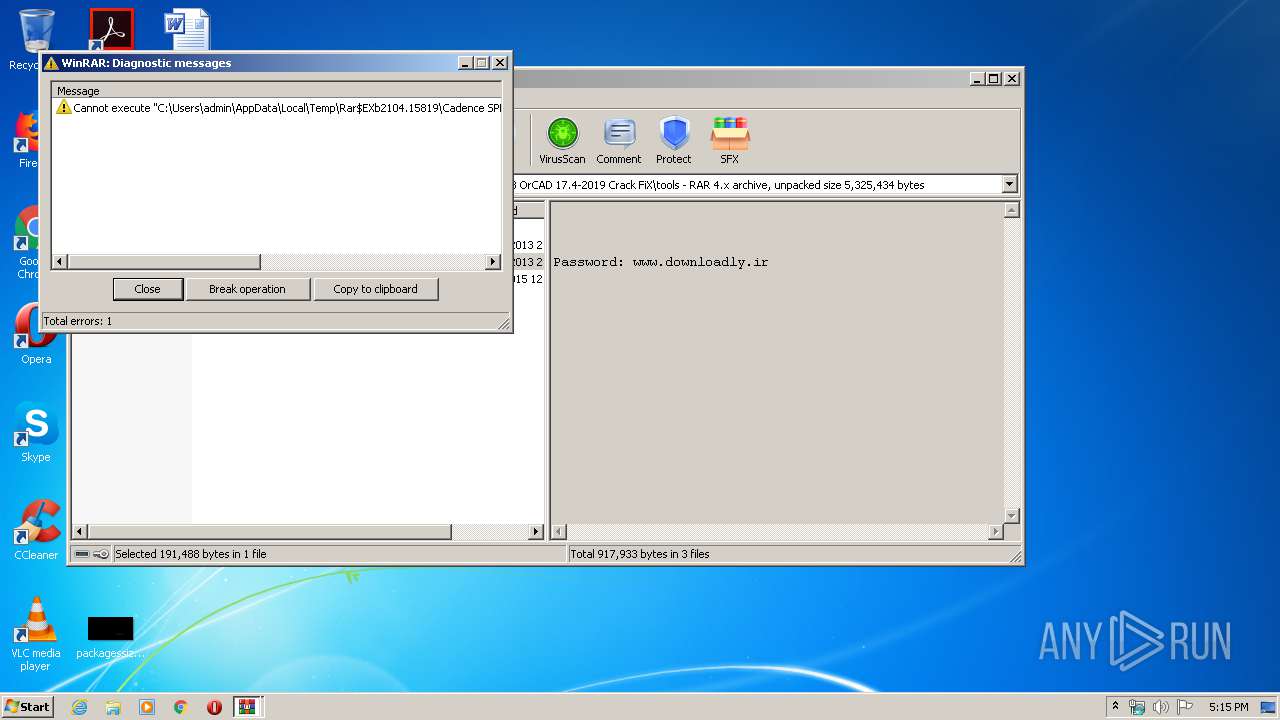Create an SFX archive
This screenshot has height=720, width=1280.
point(729,141)
